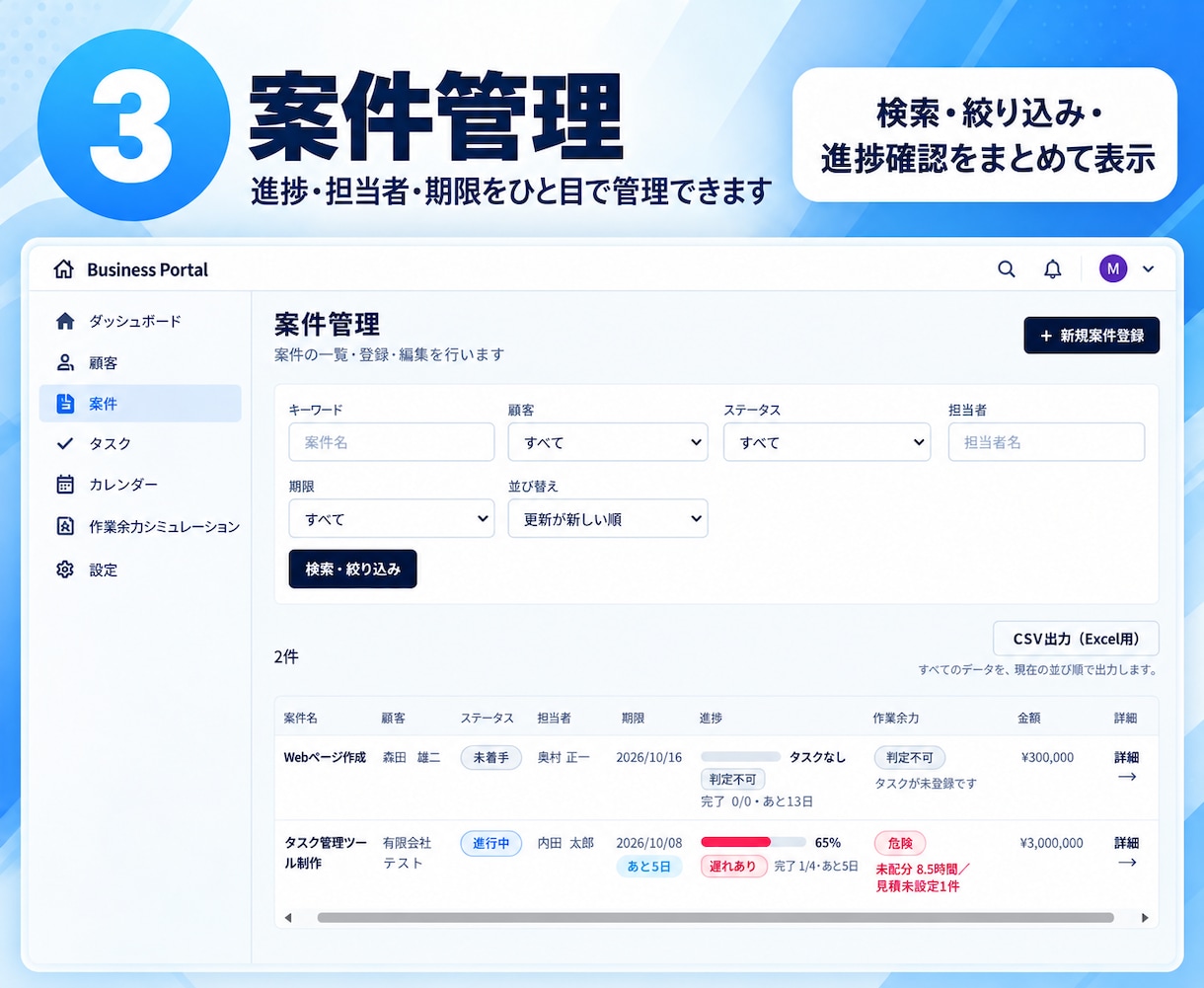The height and width of the screenshot is (988, 1204).
Task: Focus the キーワード 案件名 input
Action: pos(392,442)
